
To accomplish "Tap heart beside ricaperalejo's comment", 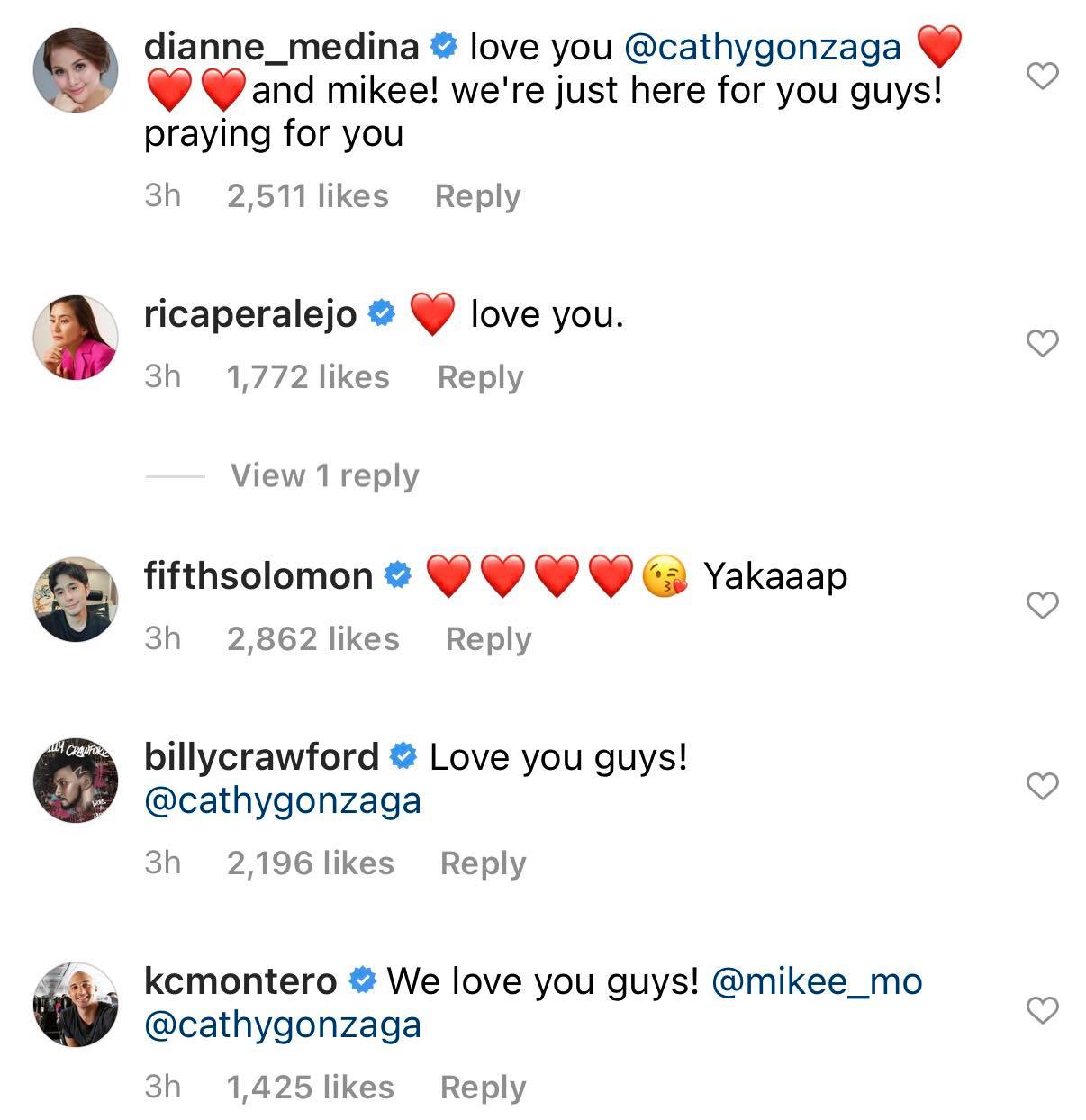I will click(1042, 343).
